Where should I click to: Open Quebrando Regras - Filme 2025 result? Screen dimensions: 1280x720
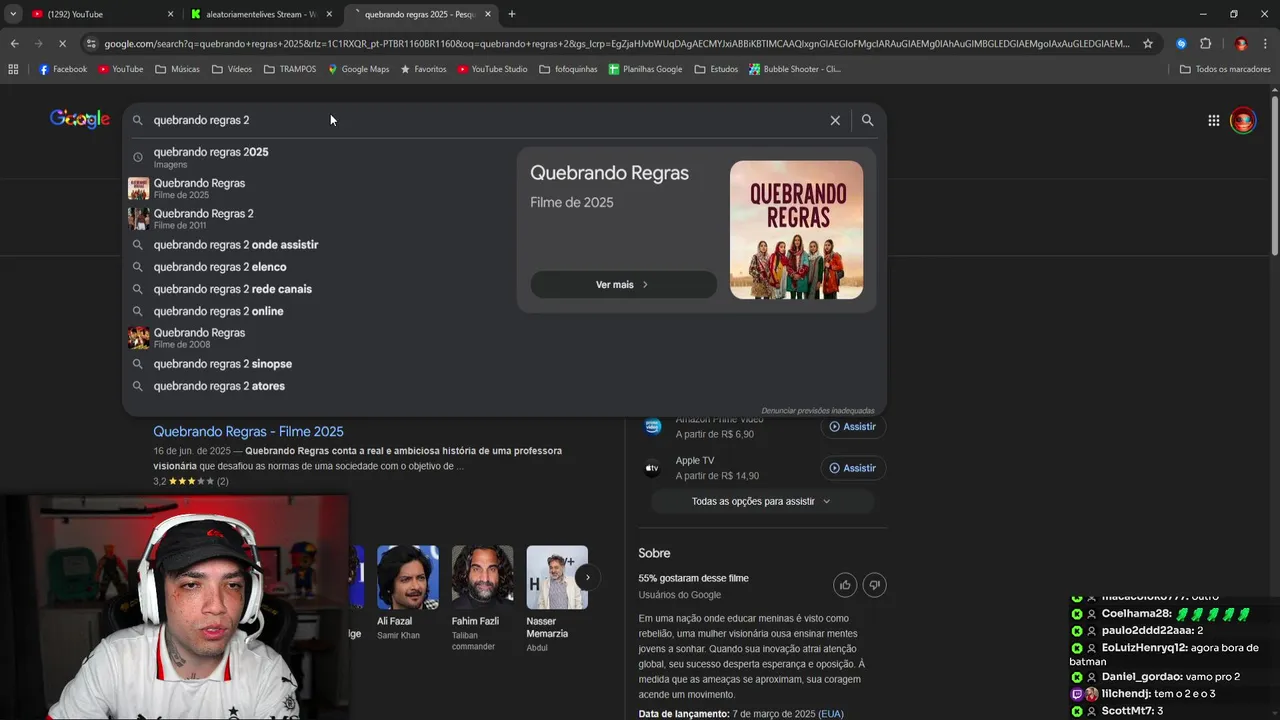pos(248,431)
